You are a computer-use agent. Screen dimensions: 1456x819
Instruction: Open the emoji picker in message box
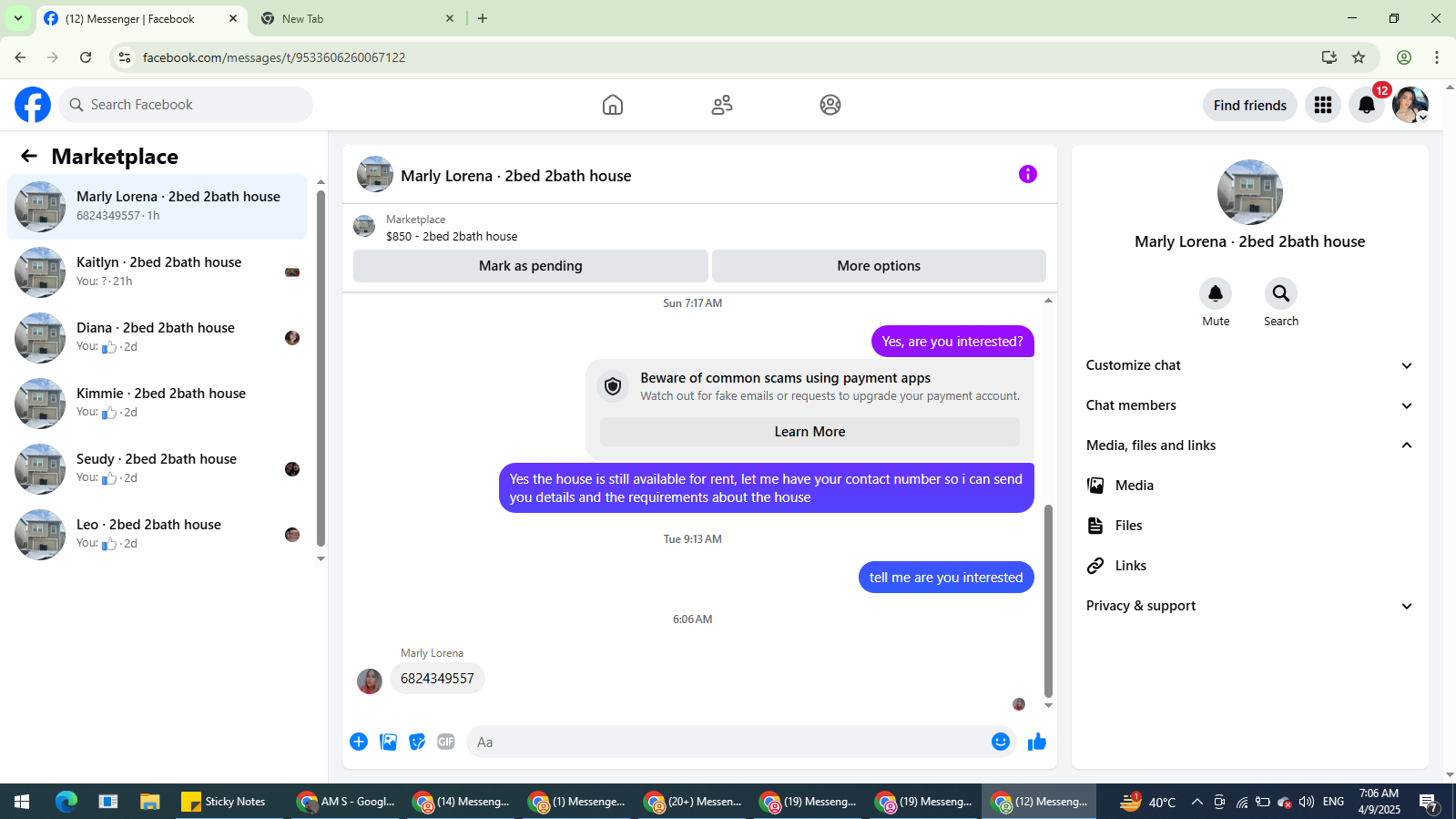[1001, 742]
